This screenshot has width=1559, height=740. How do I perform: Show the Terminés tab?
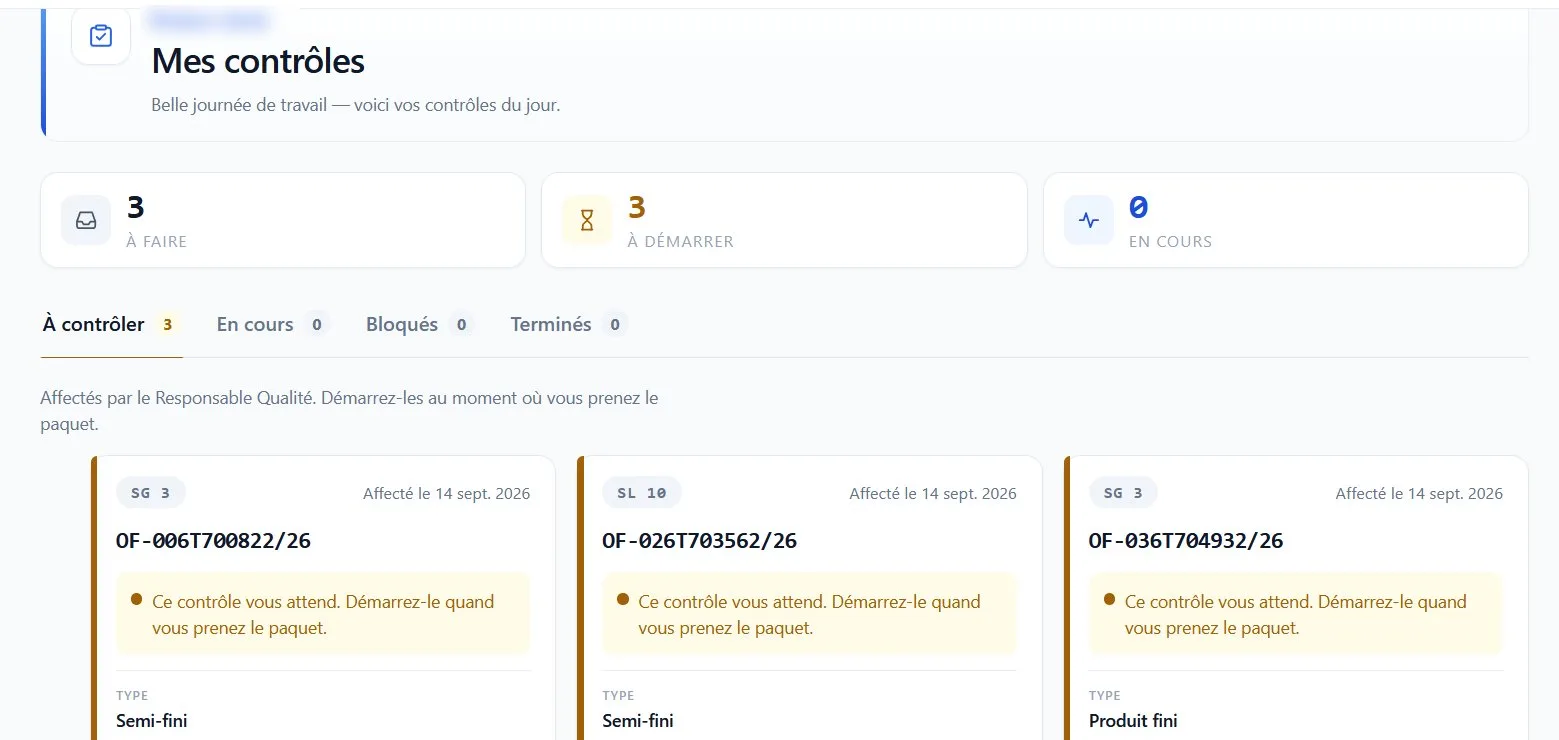click(x=569, y=324)
